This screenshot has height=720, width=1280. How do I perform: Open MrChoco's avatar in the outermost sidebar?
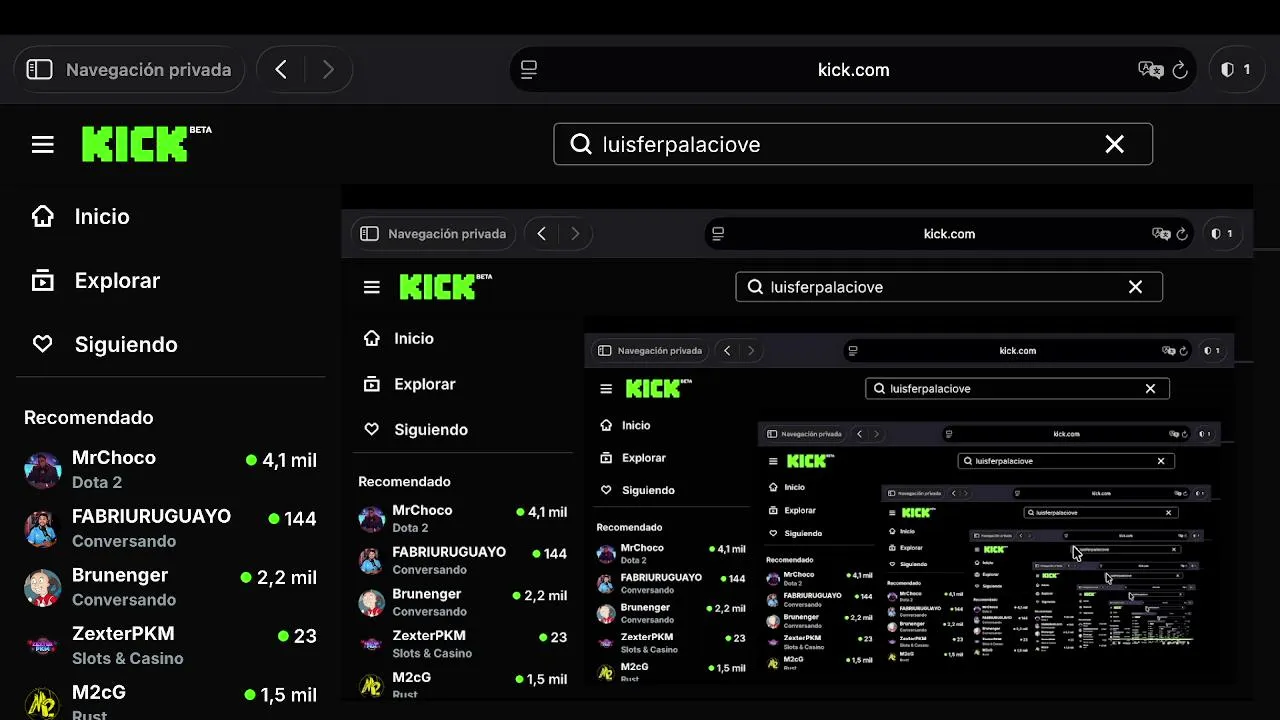pos(43,470)
